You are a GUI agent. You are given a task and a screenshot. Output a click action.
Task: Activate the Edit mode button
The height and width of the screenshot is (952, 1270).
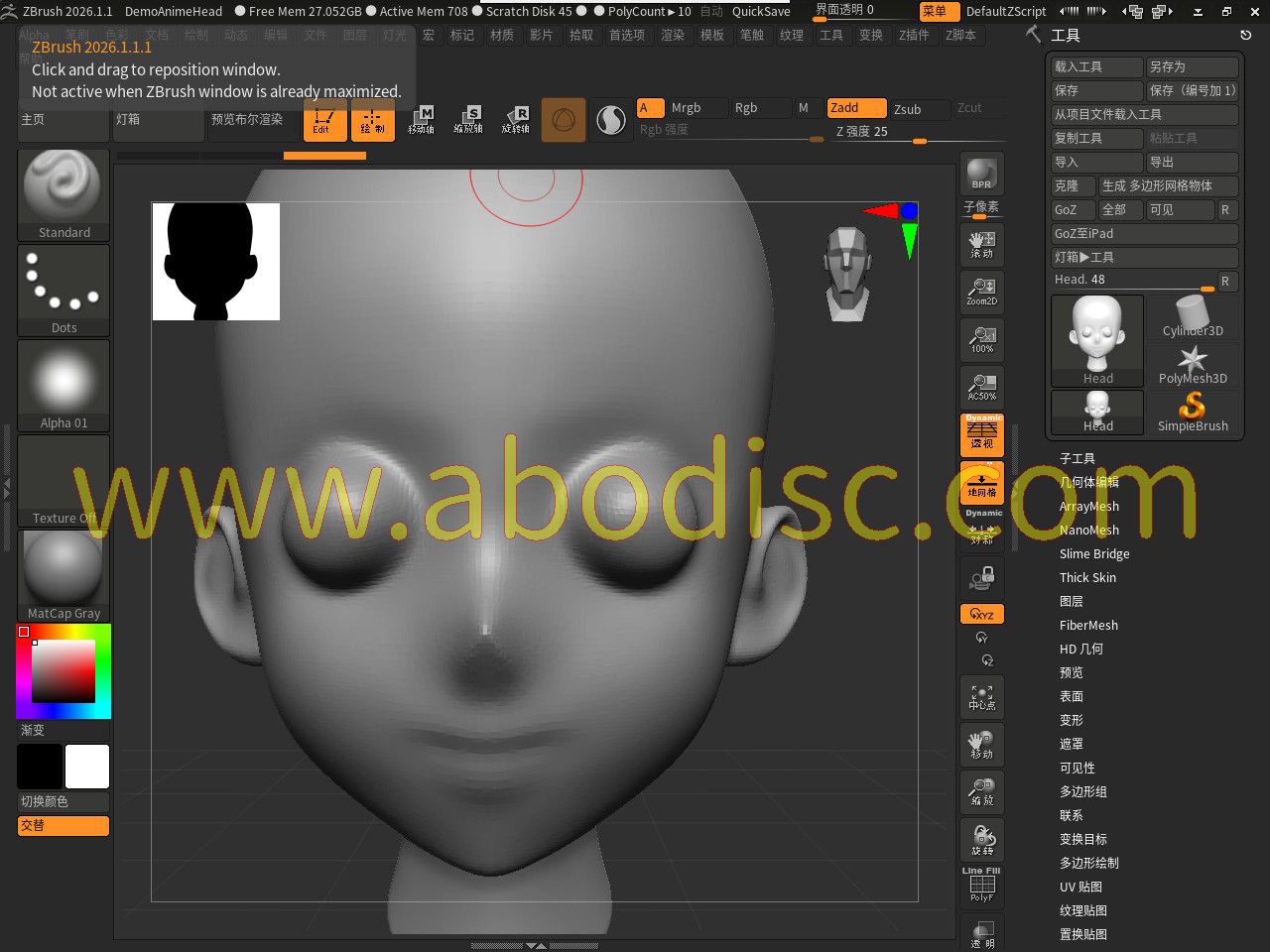coord(324,122)
